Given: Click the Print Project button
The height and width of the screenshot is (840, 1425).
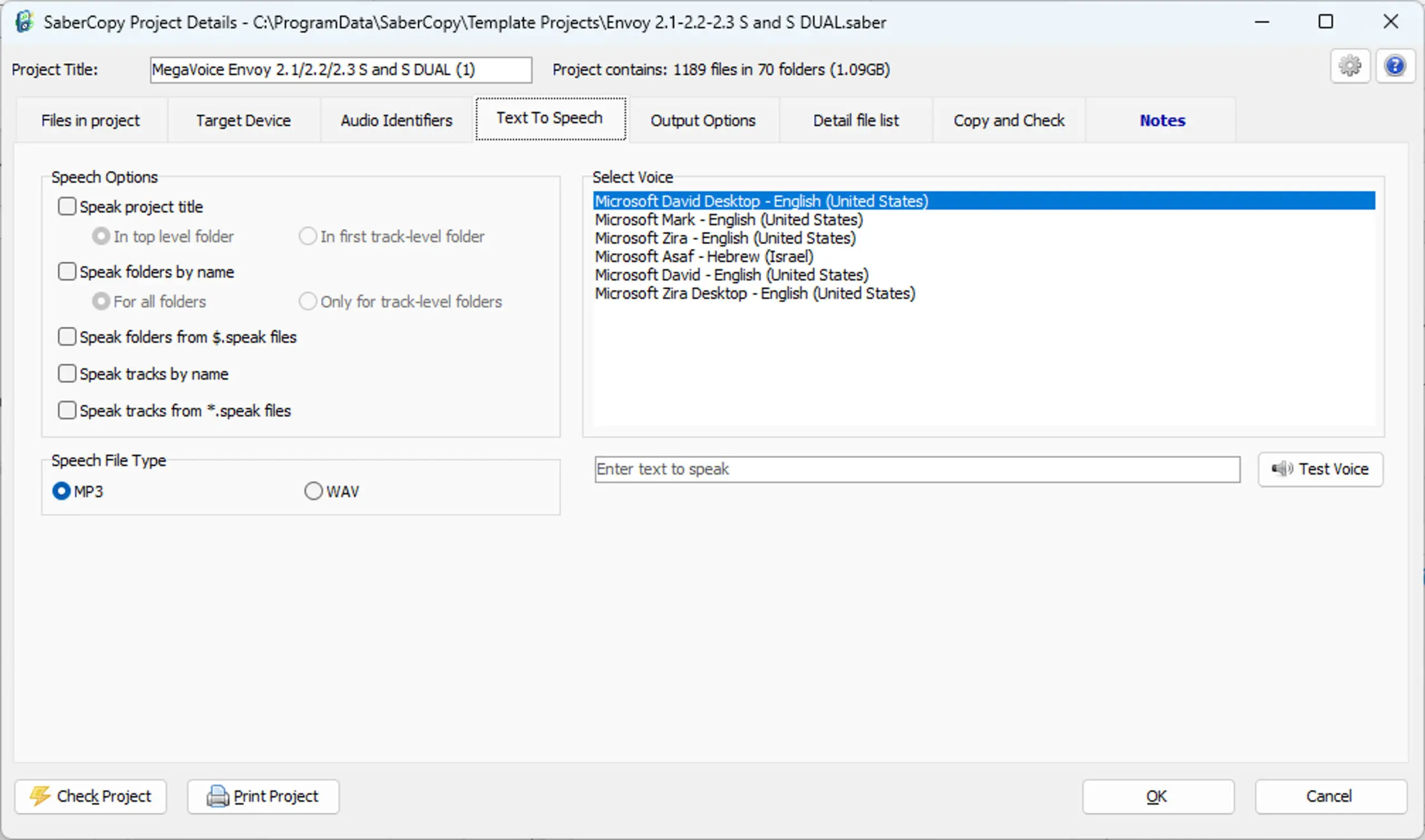Looking at the screenshot, I should click(x=263, y=797).
